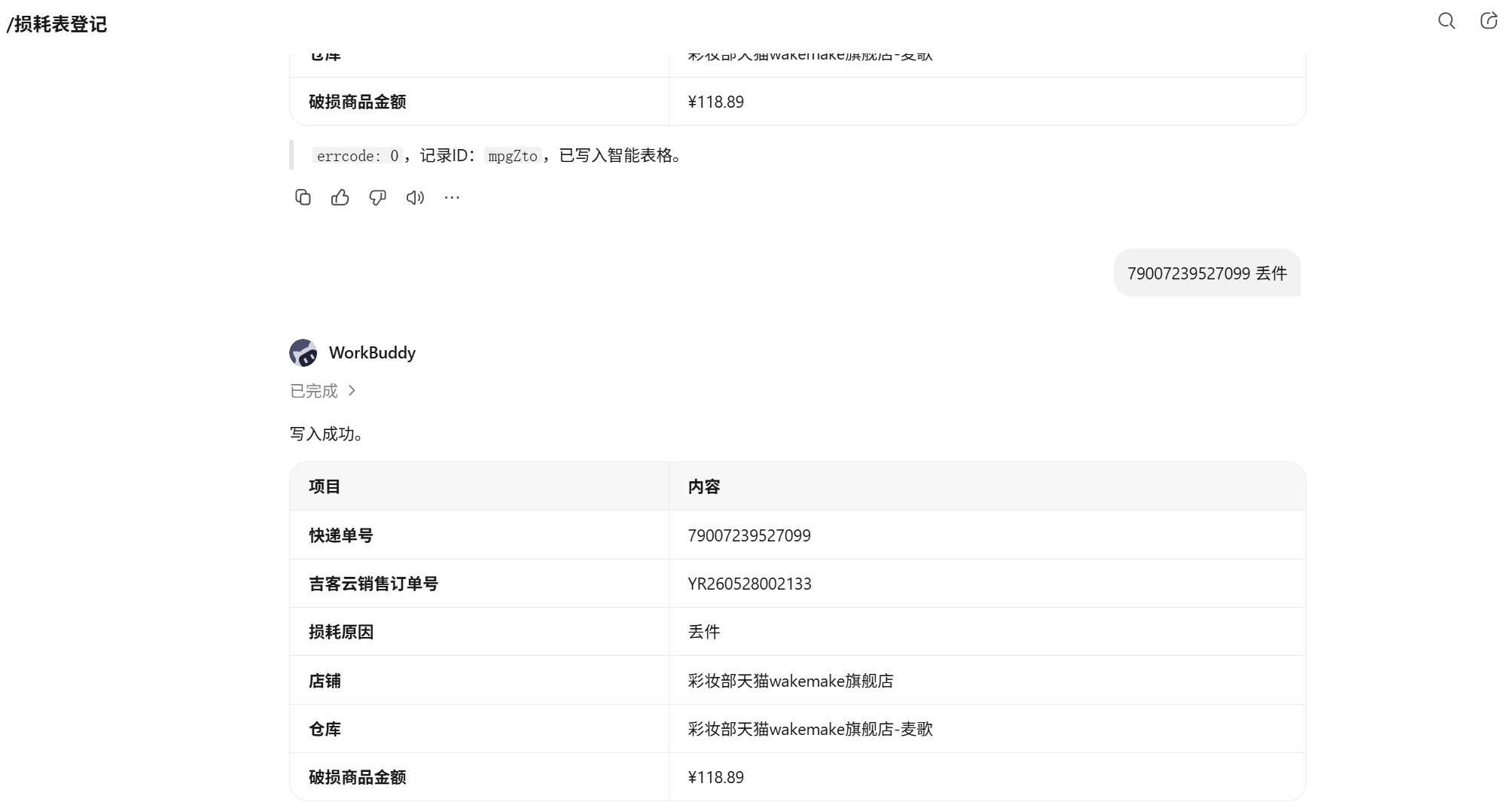Screen dimensions: 1512x808
Task: Select user message 79007239527099 丢件
Action: tap(1207, 273)
